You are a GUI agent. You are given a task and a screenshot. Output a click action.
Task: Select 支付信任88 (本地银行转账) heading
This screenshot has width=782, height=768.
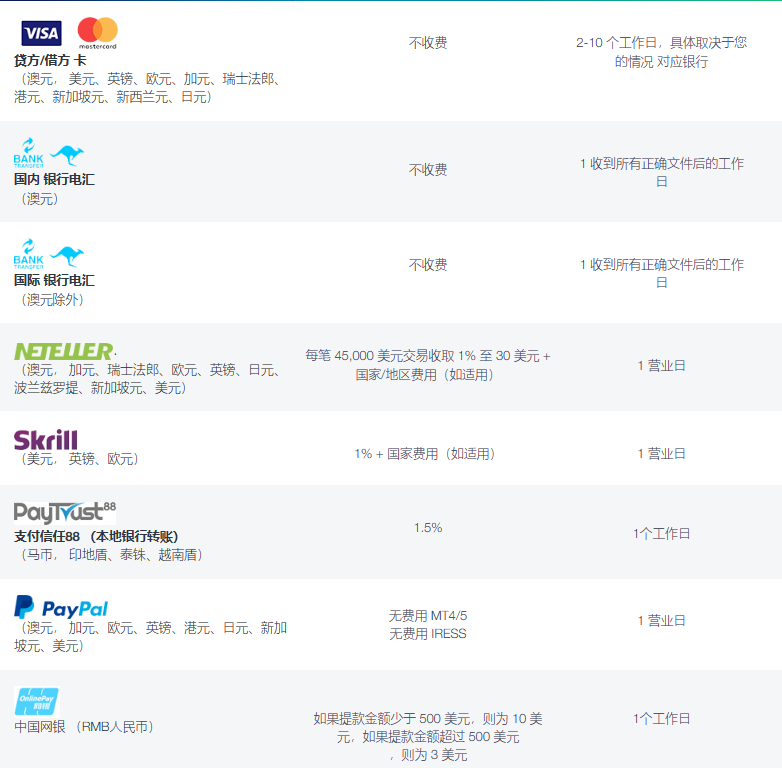(x=96, y=537)
